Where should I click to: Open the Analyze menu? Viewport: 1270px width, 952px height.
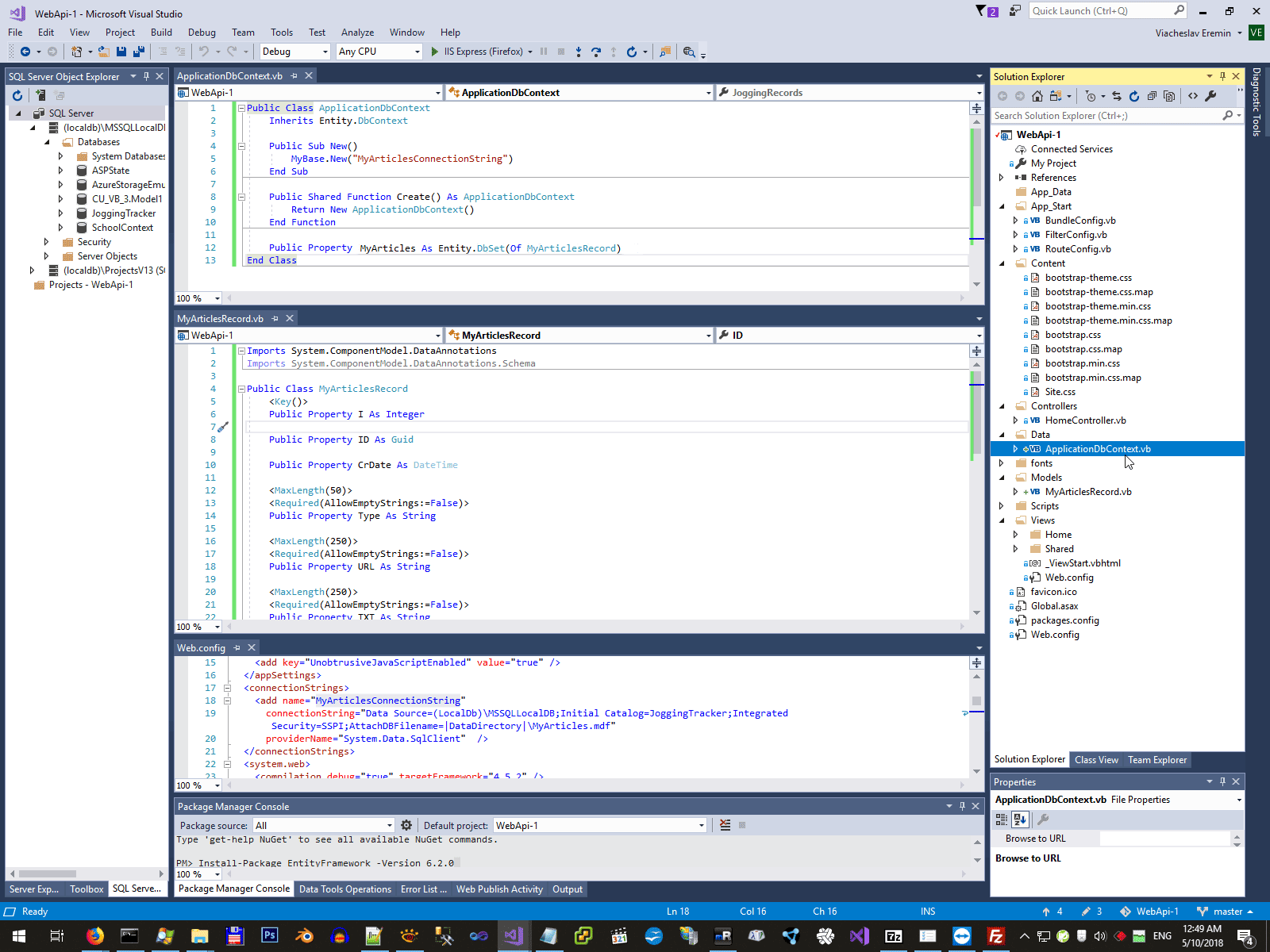[357, 33]
